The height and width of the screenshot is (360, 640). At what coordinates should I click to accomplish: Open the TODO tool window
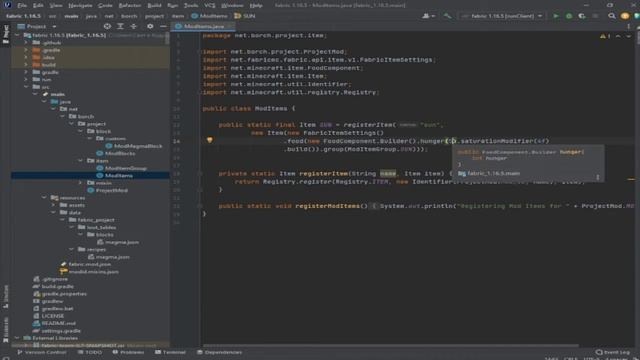[x=90, y=352]
